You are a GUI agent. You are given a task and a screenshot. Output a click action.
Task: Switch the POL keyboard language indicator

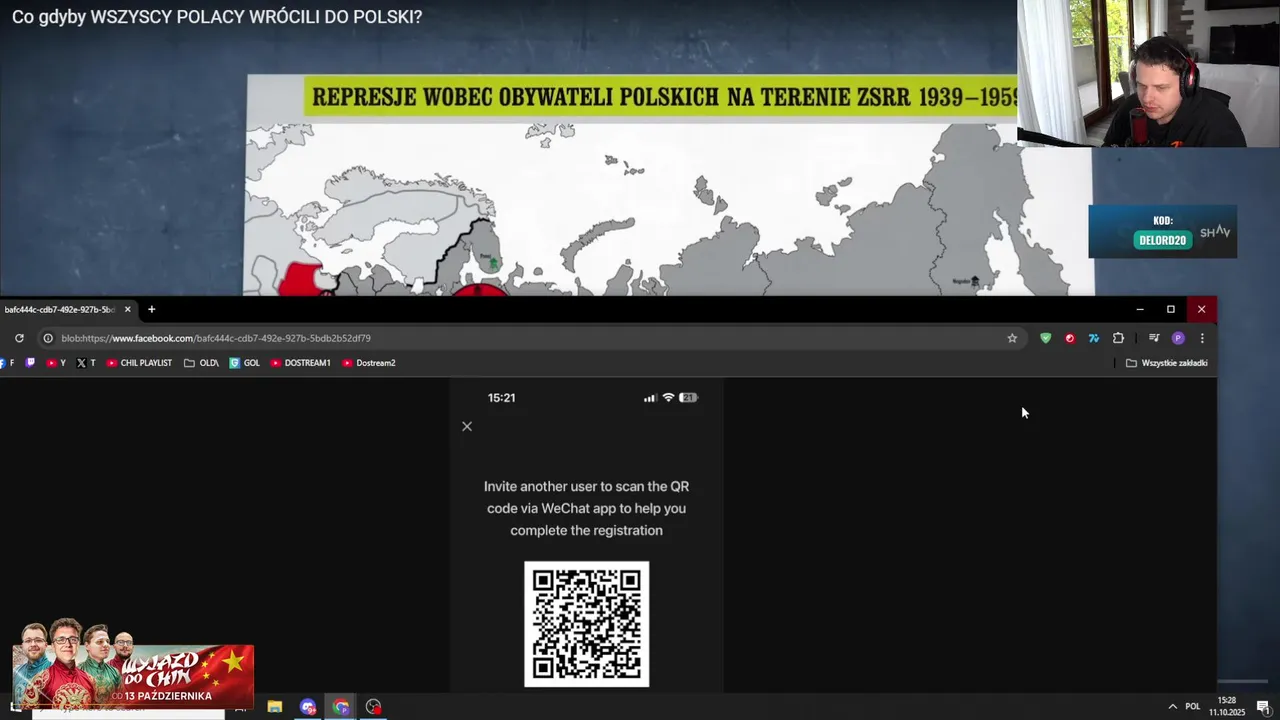coord(1193,707)
